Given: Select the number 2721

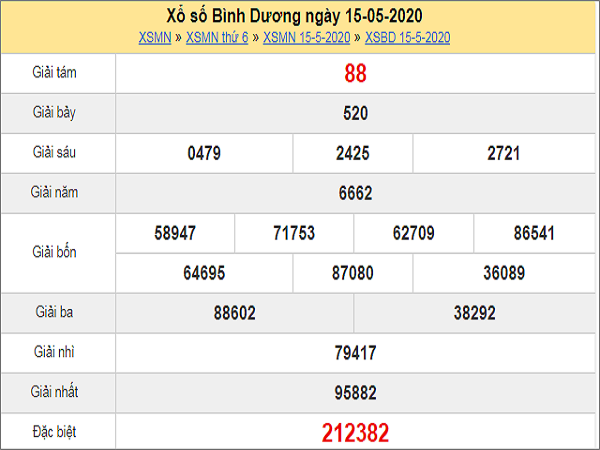Looking at the screenshot, I should click(504, 153).
